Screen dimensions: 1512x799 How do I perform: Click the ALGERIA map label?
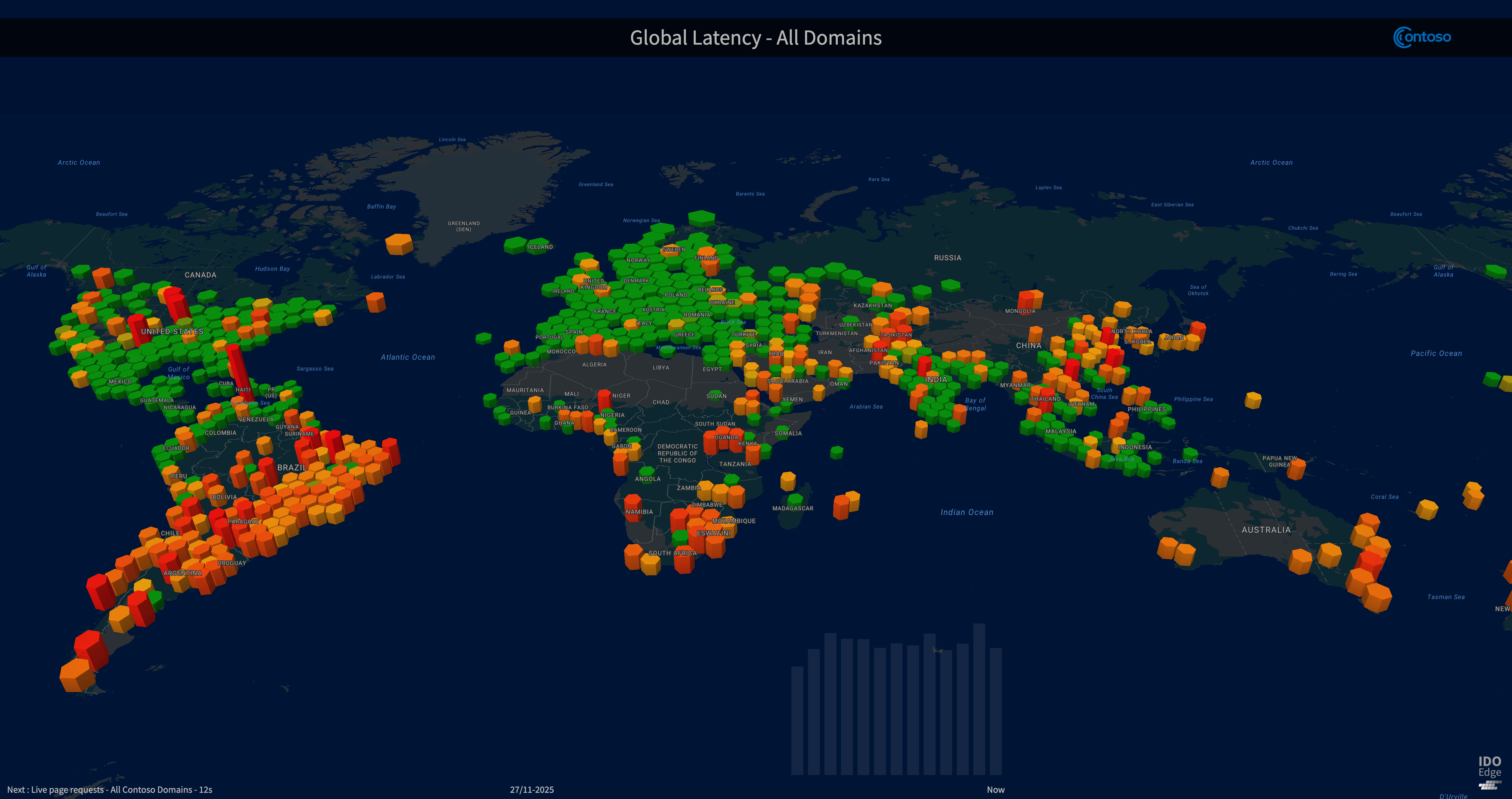594,365
